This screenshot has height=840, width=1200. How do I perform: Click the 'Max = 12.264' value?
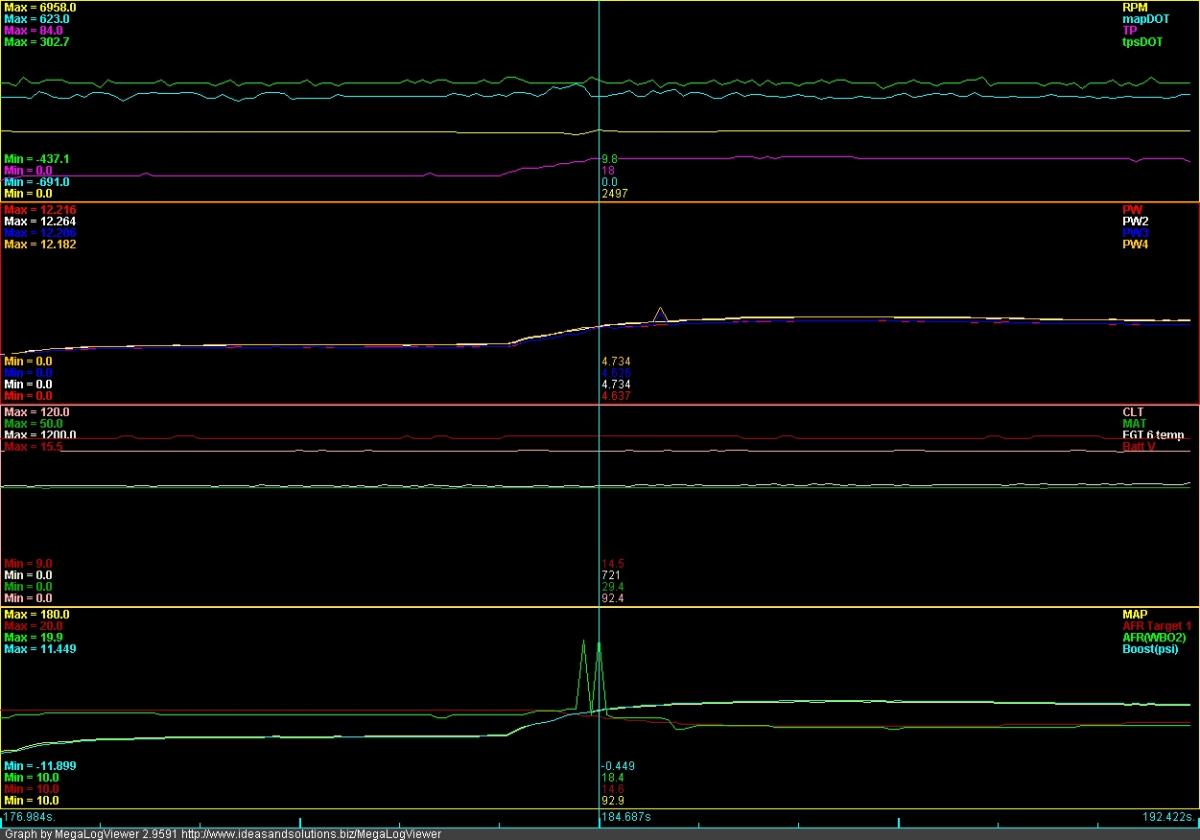coord(40,222)
